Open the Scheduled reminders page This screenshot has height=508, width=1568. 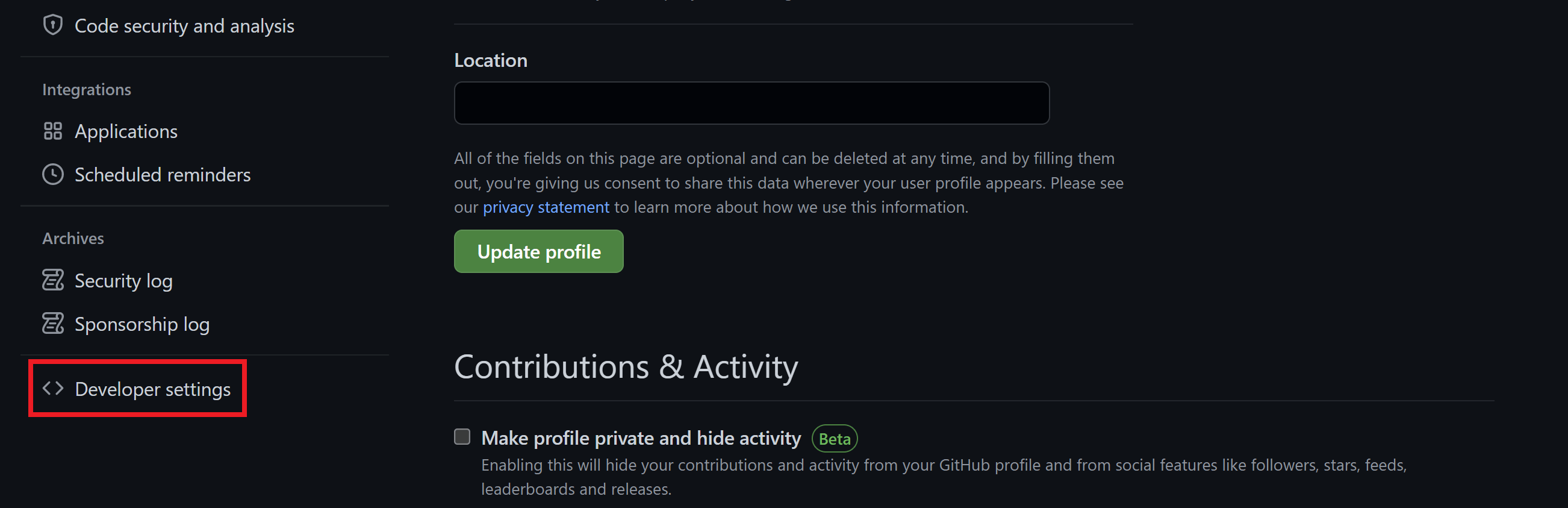click(163, 175)
